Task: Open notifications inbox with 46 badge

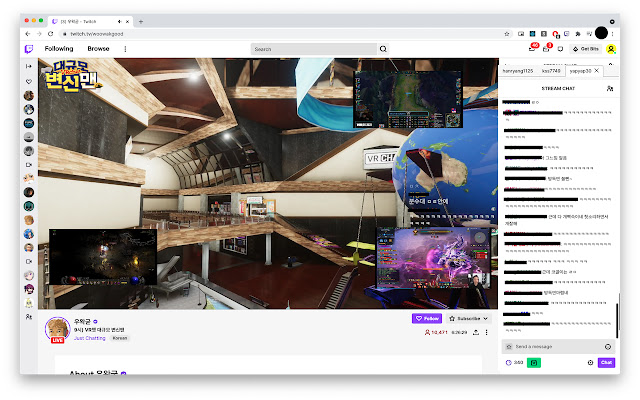Action: [532, 49]
